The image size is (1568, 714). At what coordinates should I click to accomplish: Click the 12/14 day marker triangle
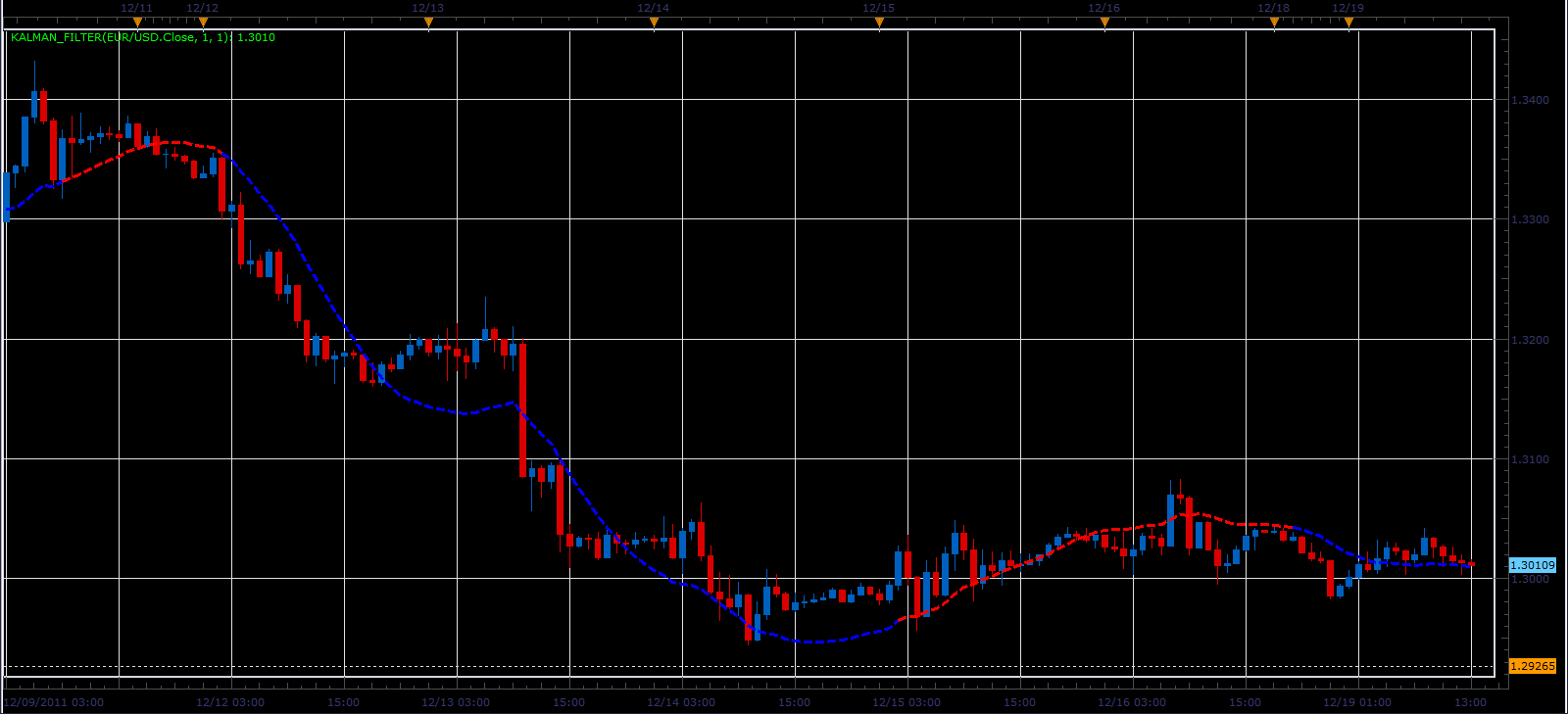click(x=654, y=23)
